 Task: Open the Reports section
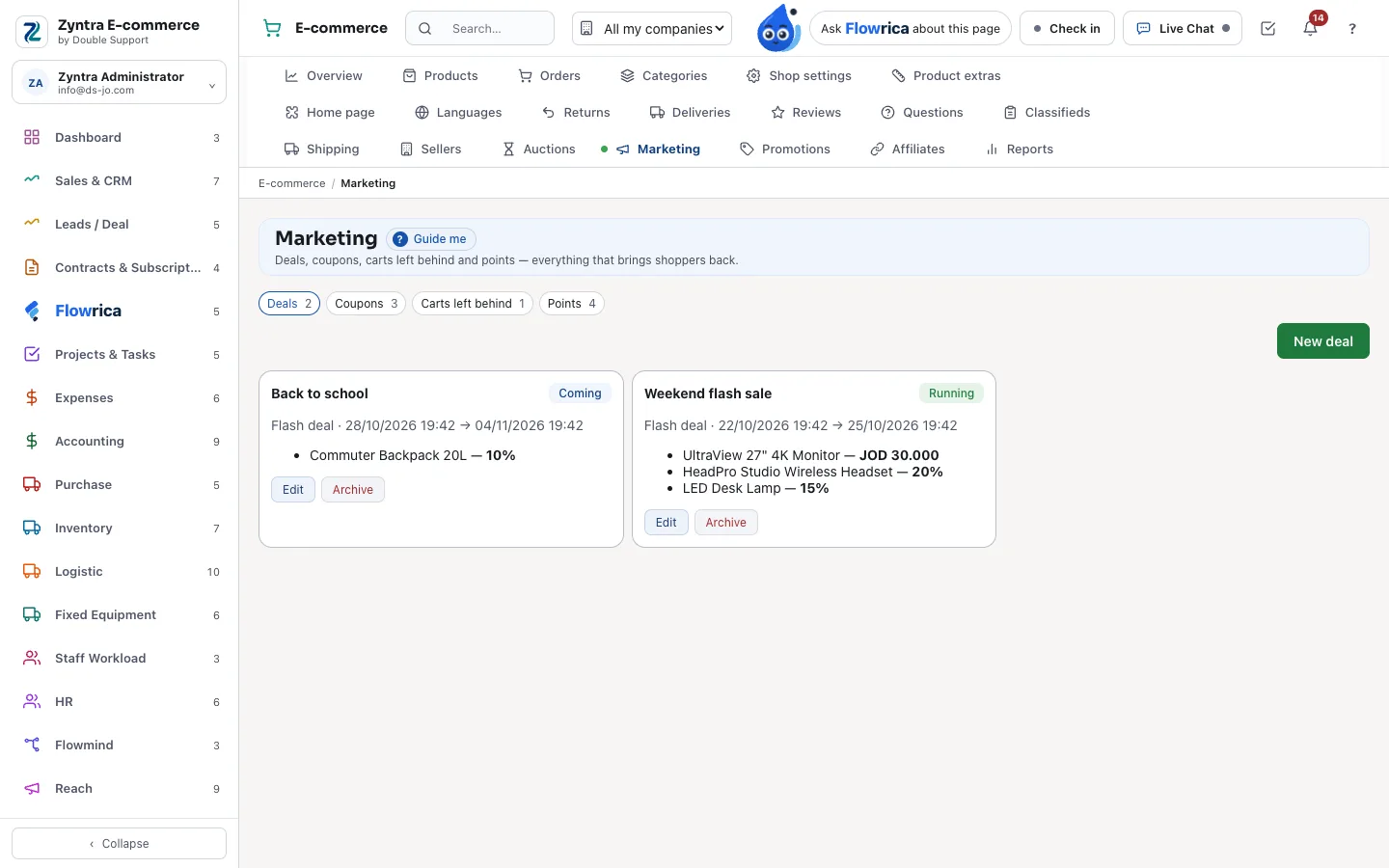click(x=1020, y=149)
